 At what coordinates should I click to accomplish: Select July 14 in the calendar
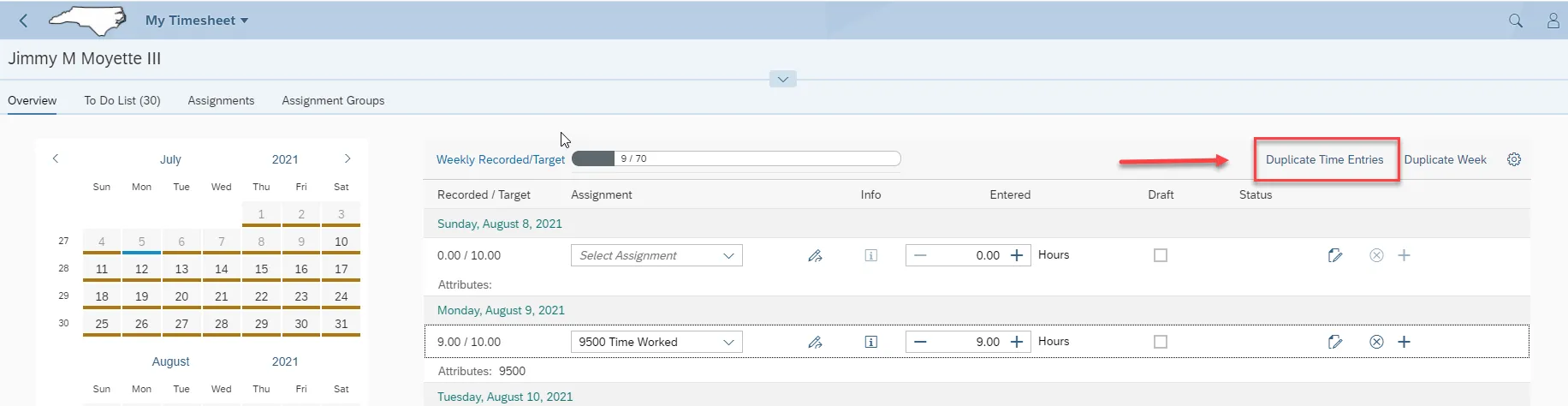(222, 269)
